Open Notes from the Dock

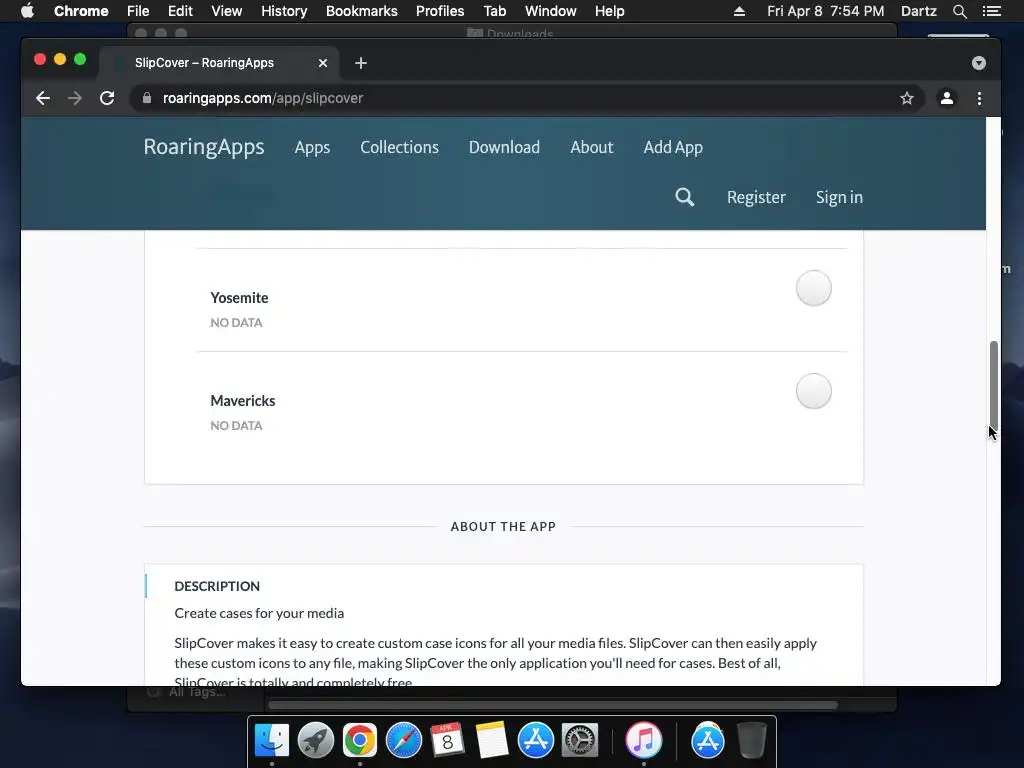pos(492,740)
